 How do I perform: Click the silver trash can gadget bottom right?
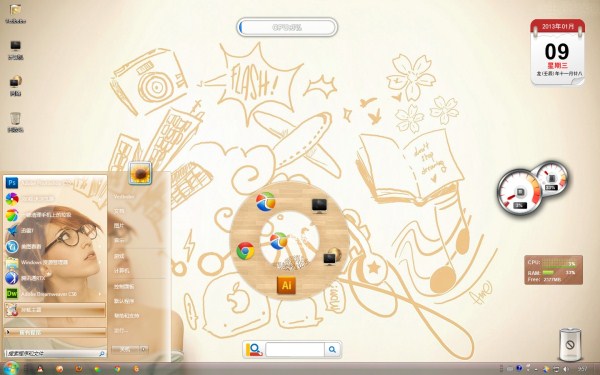(x=570, y=344)
